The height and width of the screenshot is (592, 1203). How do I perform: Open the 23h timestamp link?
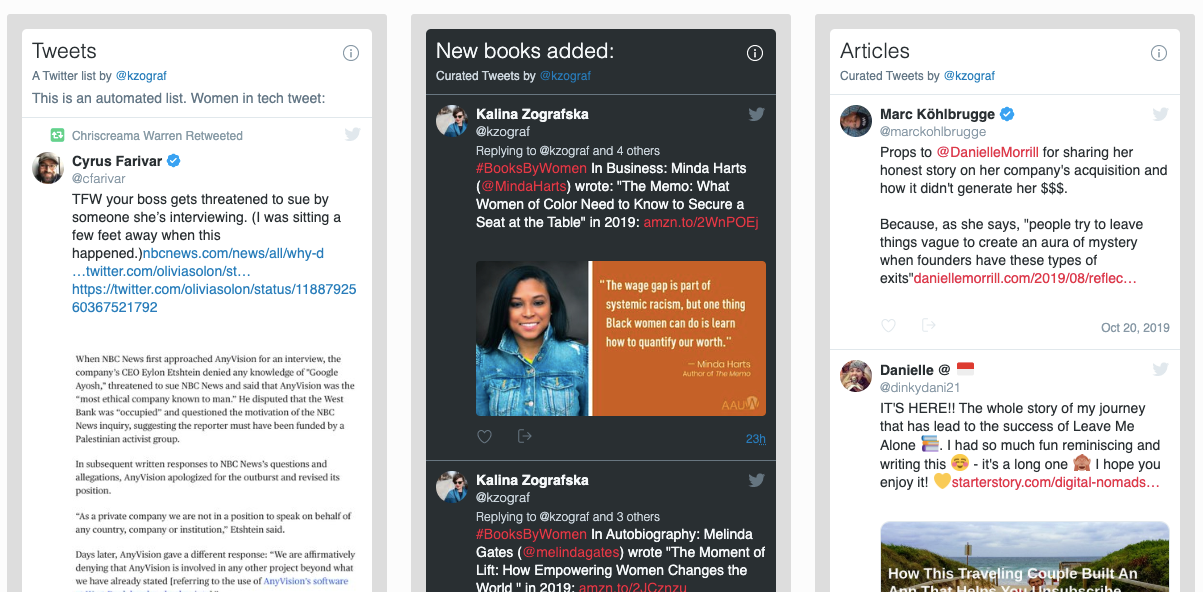[756, 438]
